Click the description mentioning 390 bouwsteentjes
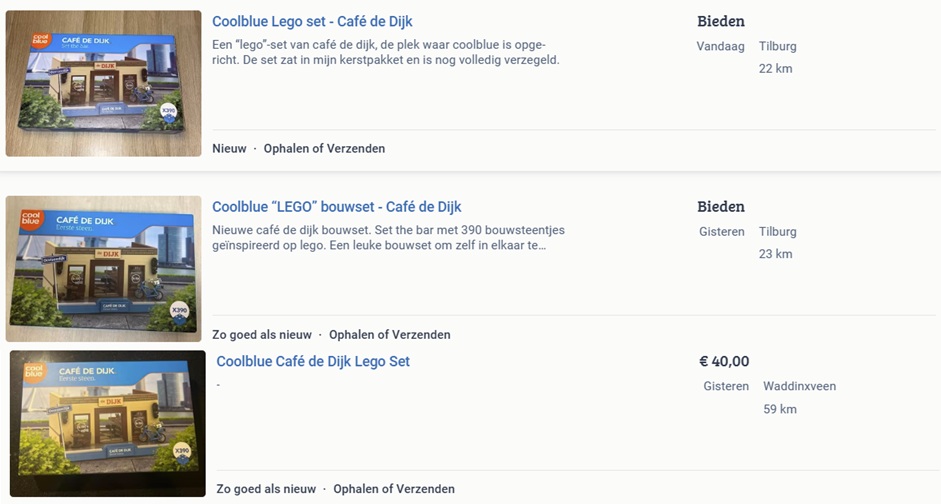 coord(388,238)
